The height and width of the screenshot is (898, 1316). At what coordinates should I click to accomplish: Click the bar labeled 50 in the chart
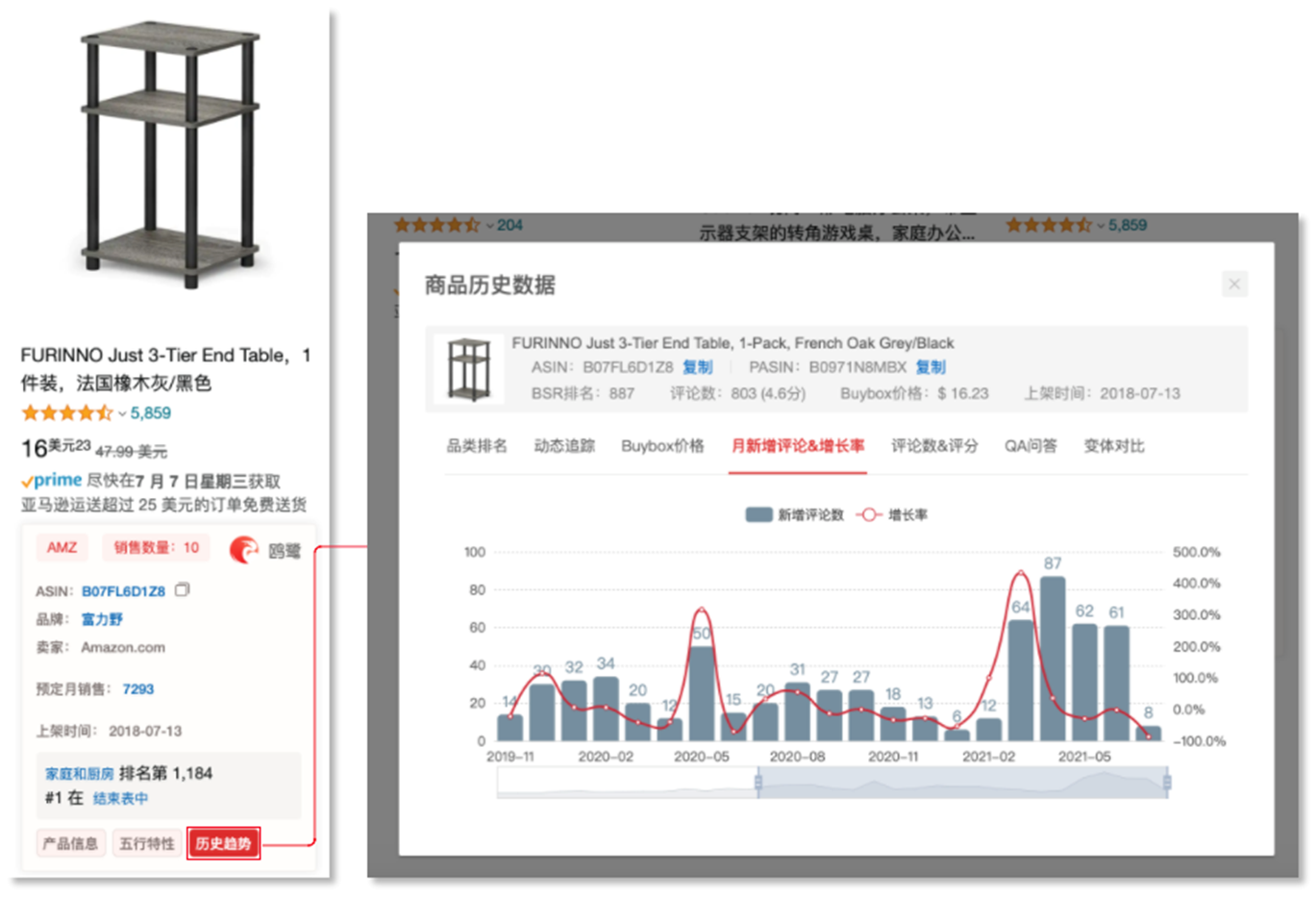[702, 693]
